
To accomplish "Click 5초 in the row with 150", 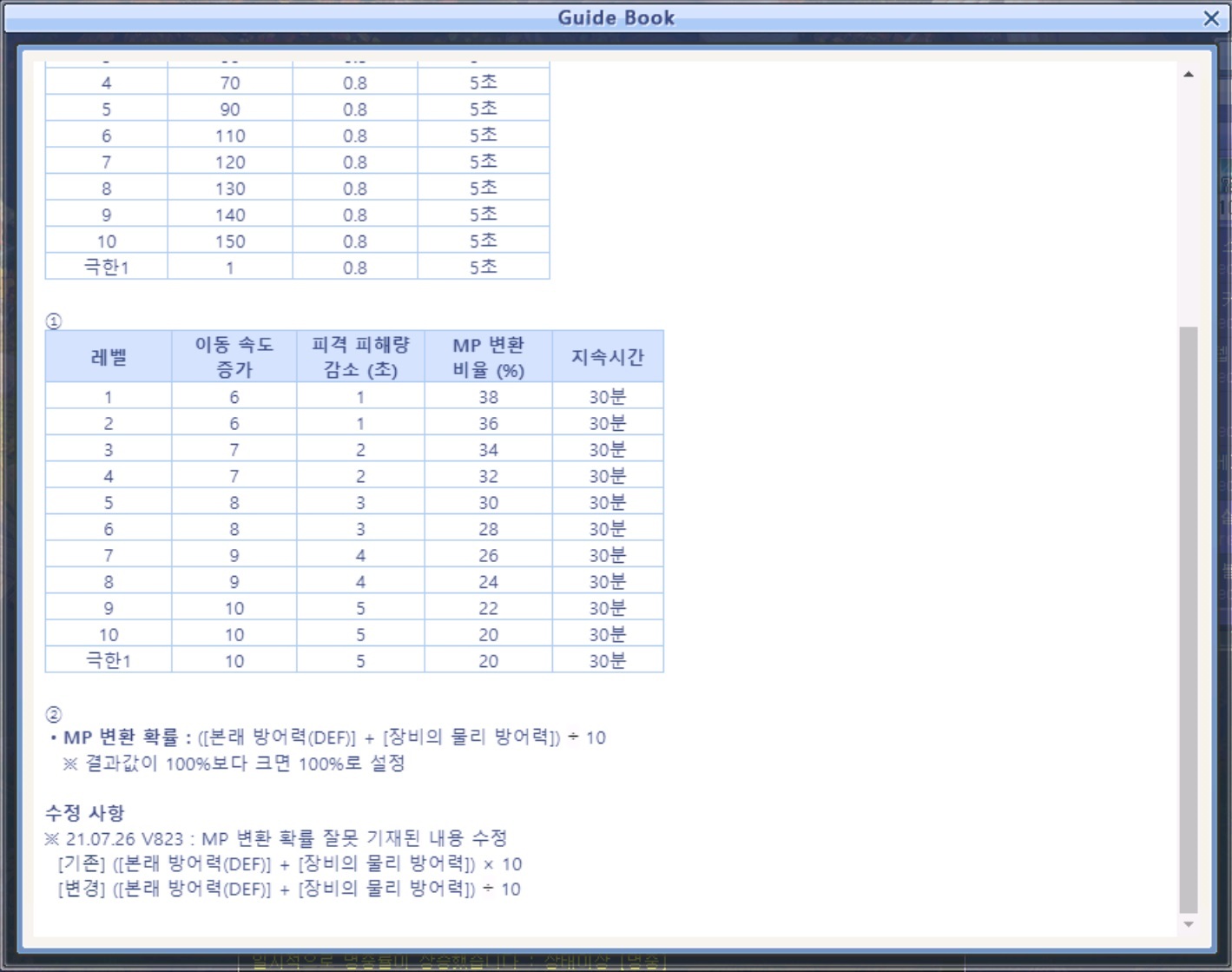I will [484, 241].
